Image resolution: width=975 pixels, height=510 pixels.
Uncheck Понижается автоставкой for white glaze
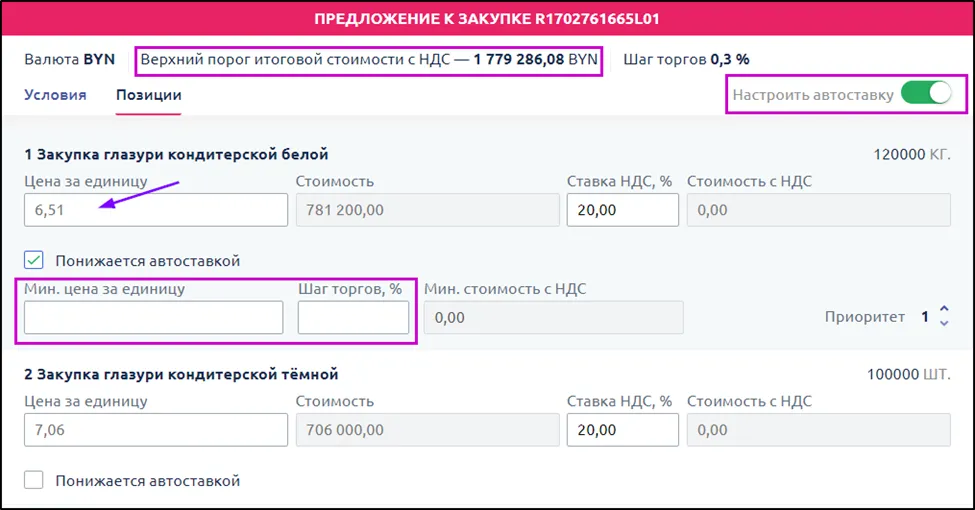[x=34, y=260]
